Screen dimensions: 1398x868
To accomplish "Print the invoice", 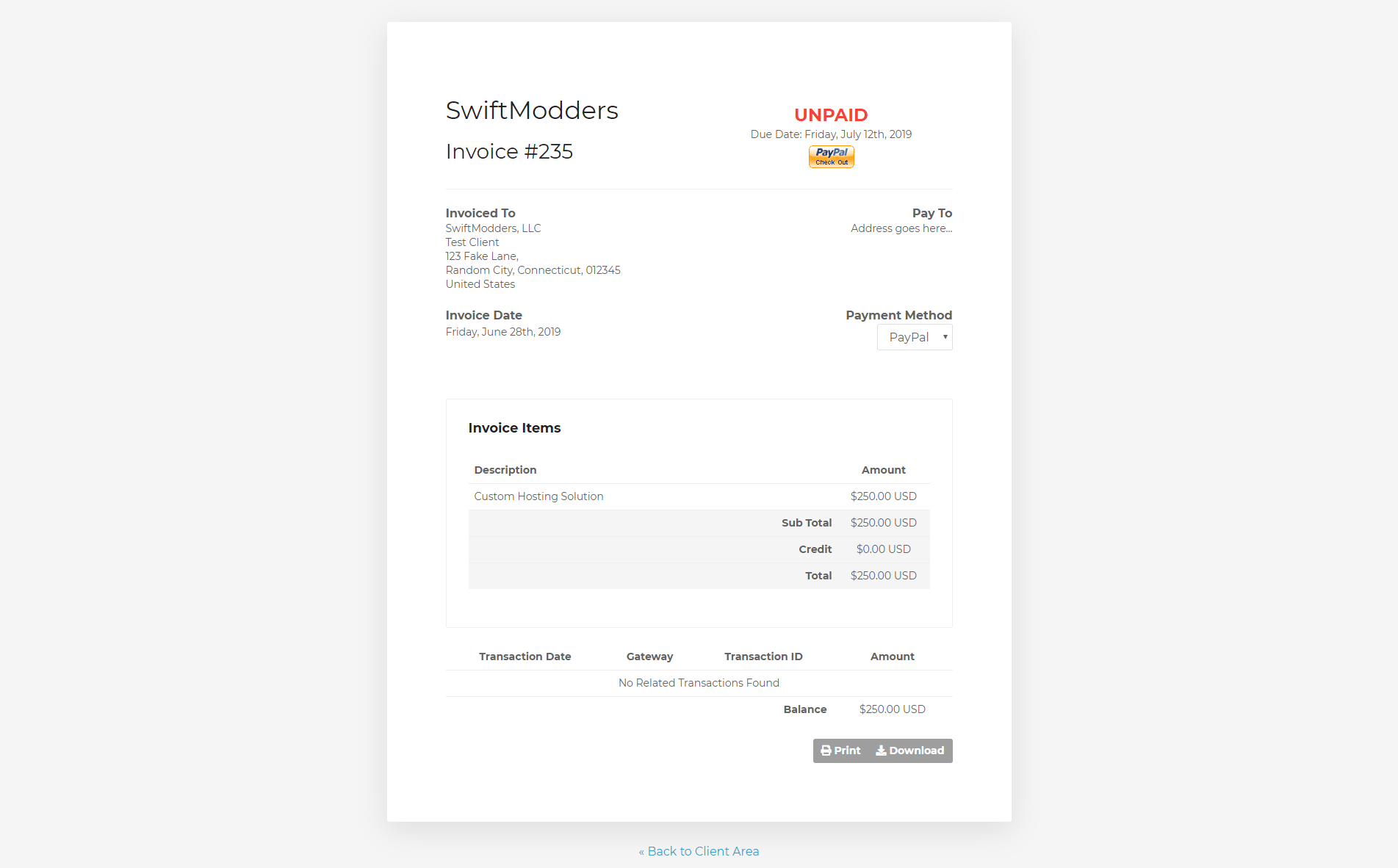I will (x=840, y=751).
